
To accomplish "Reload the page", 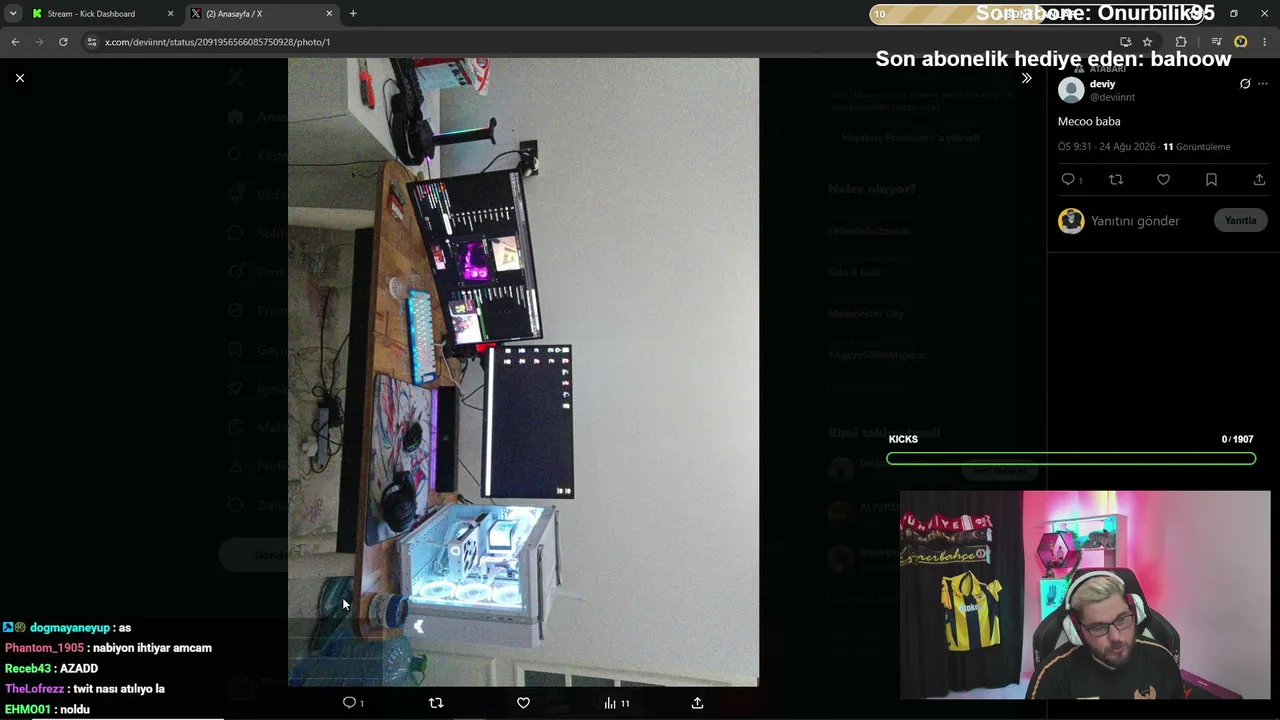I will point(63,42).
